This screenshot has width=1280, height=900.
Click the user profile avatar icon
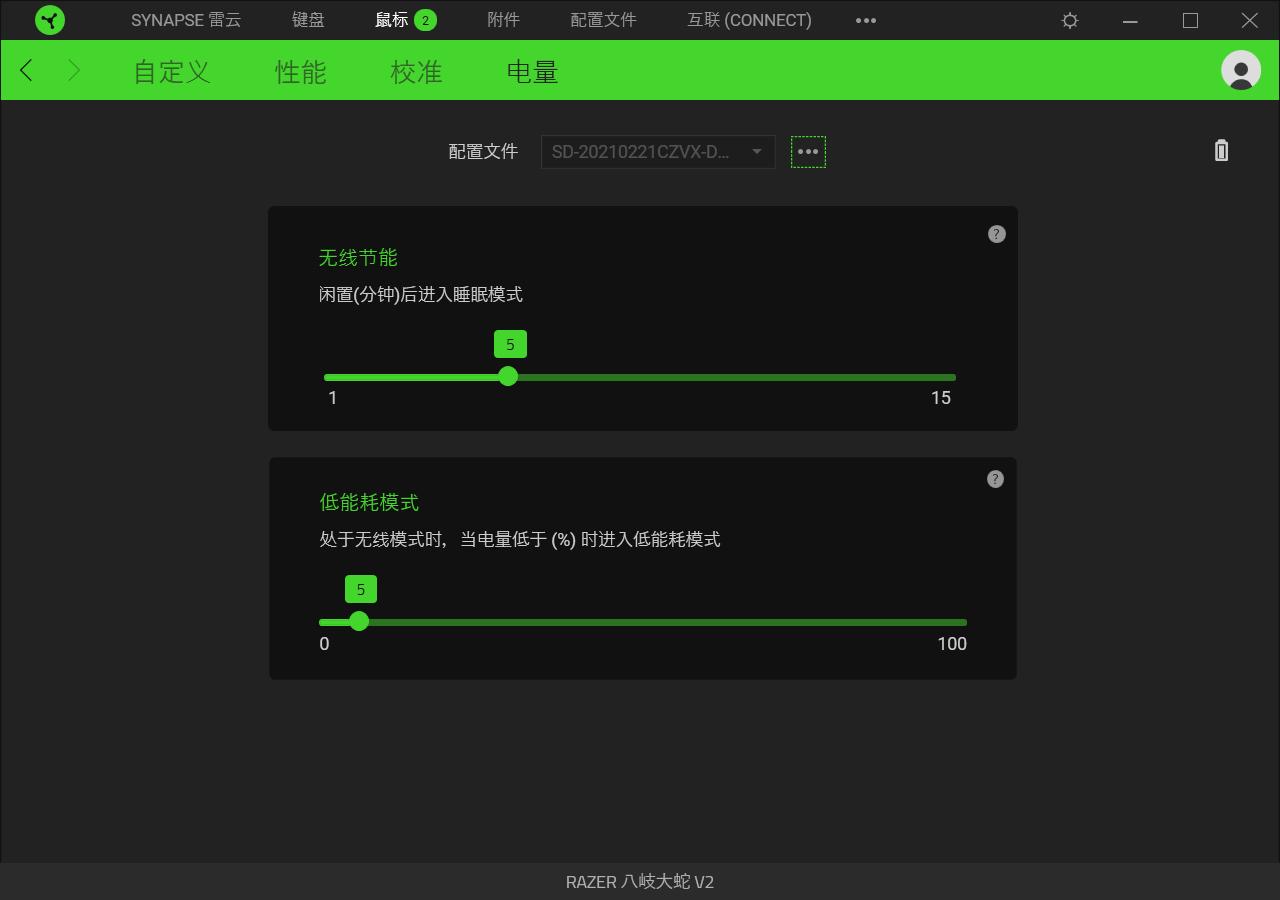(x=1240, y=71)
